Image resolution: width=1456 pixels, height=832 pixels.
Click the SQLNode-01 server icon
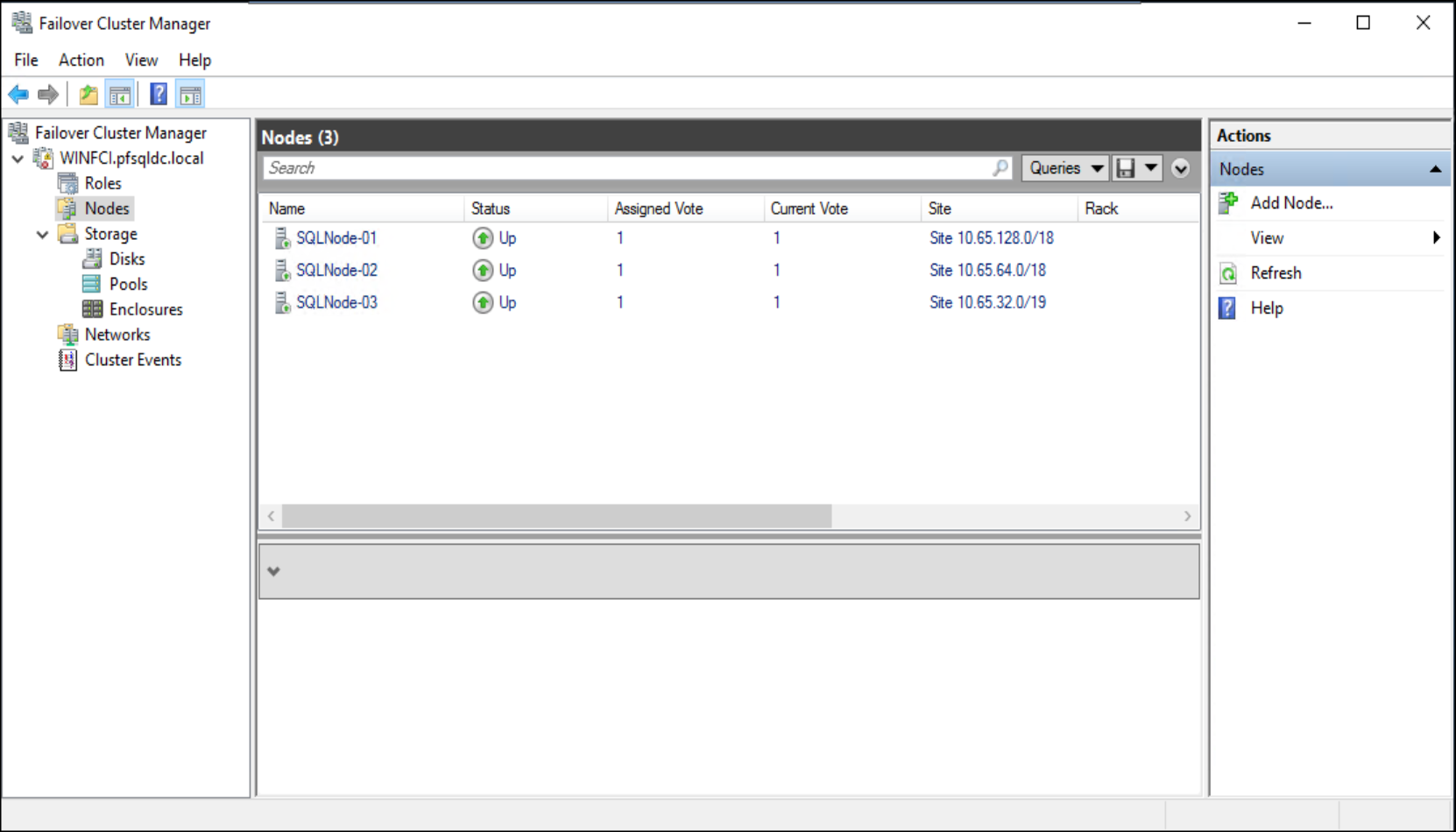pyautogui.click(x=282, y=238)
